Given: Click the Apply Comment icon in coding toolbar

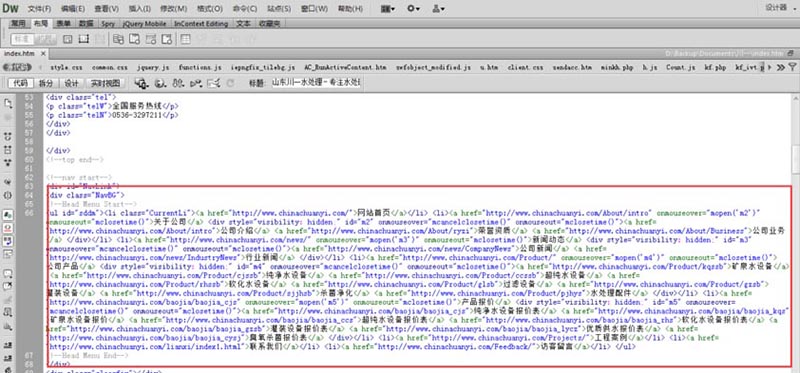Looking at the screenshot, I should (8, 273).
